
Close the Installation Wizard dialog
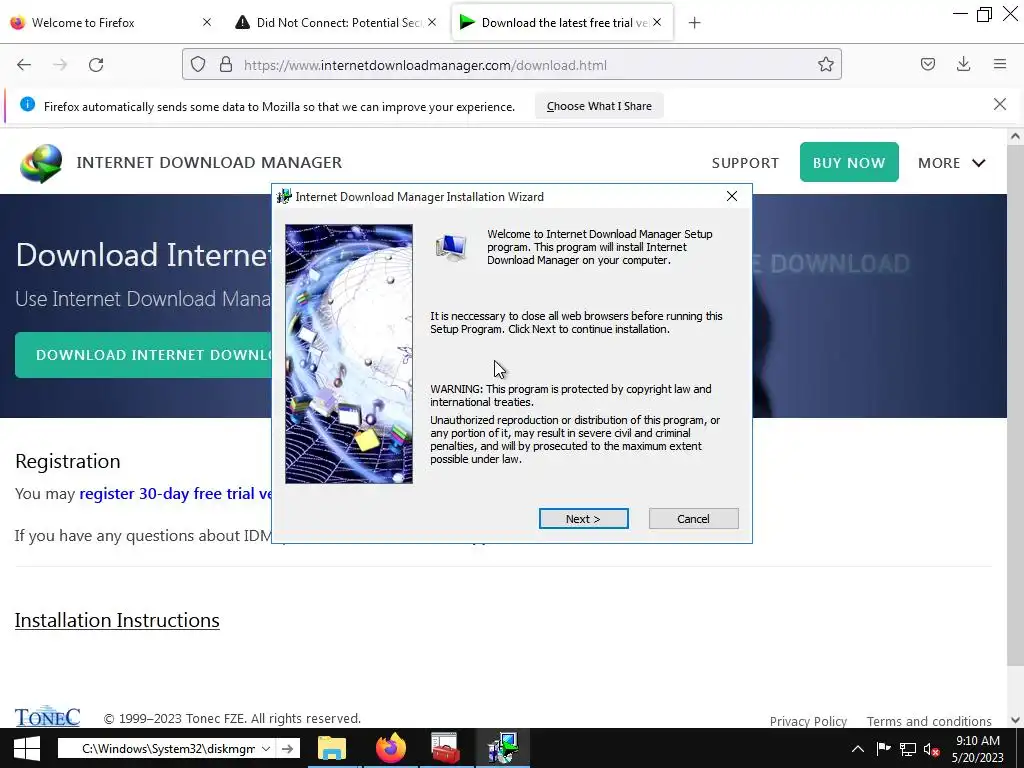[731, 197]
